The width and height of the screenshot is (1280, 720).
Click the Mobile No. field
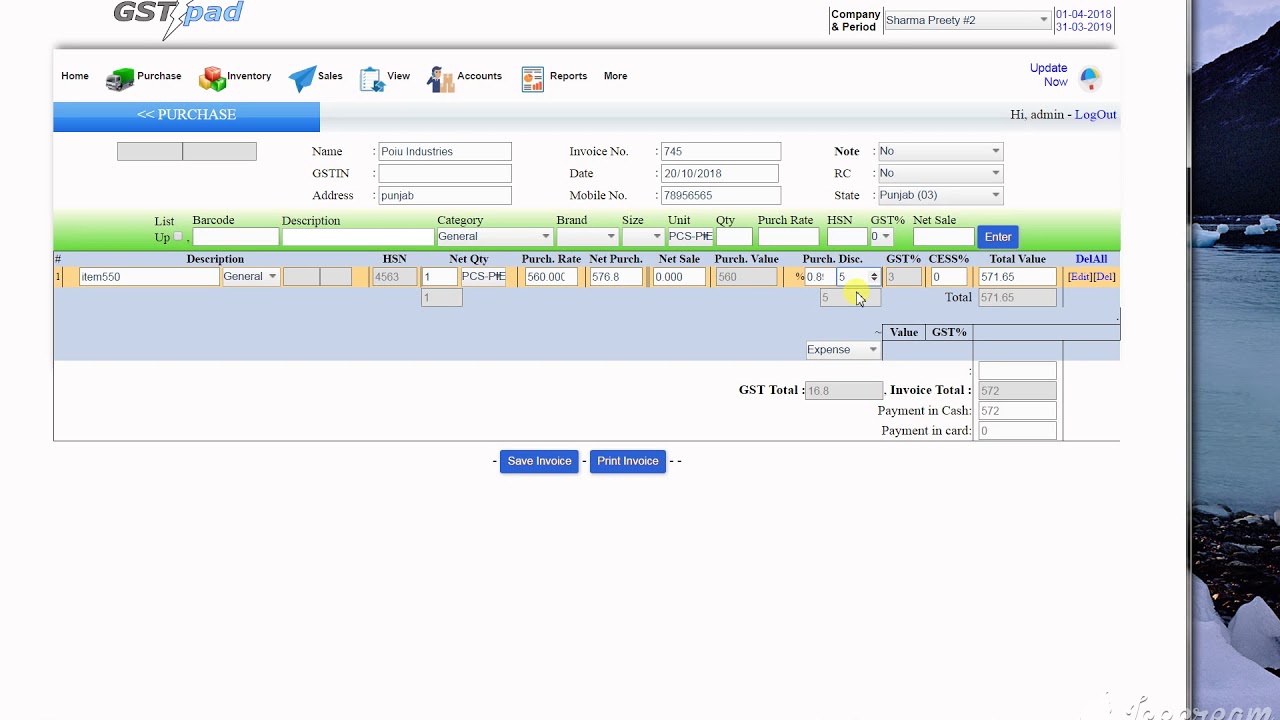(x=720, y=195)
